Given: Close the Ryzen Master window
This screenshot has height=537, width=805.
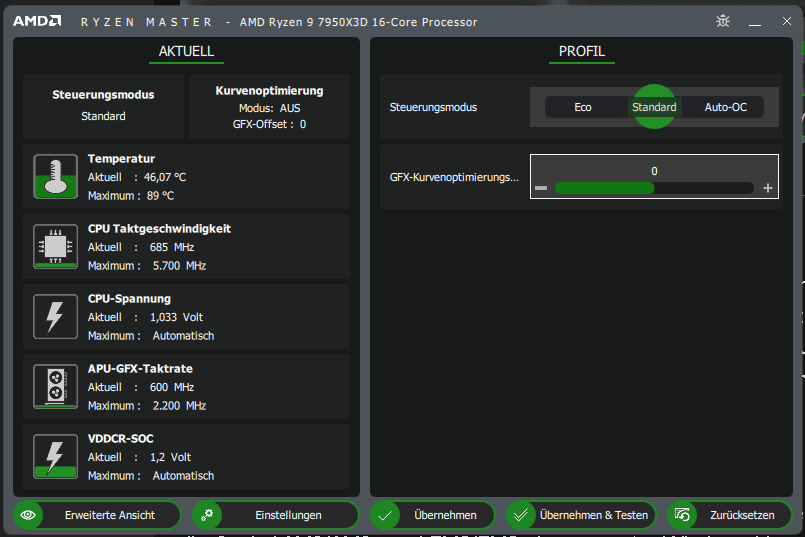Looking at the screenshot, I should click(787, 21).
